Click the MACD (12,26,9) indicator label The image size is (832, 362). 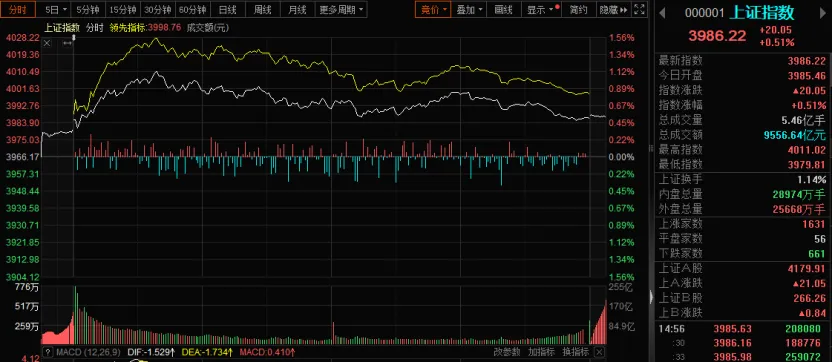88,352
